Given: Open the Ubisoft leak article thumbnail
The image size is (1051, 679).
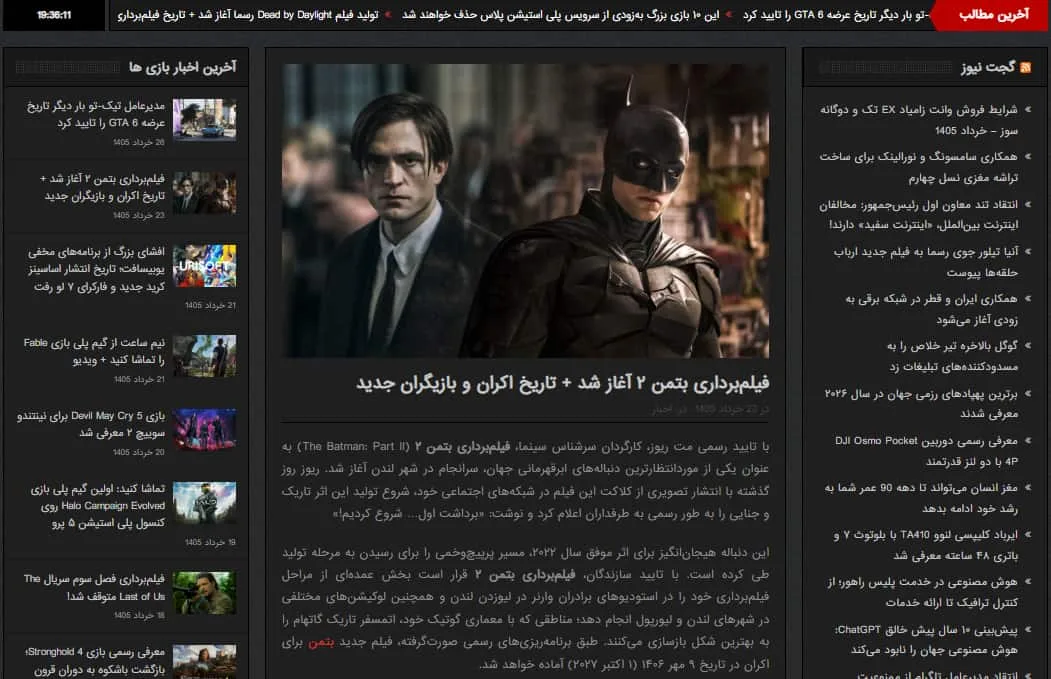Looking at the screenshot, I should coord(204,265).
